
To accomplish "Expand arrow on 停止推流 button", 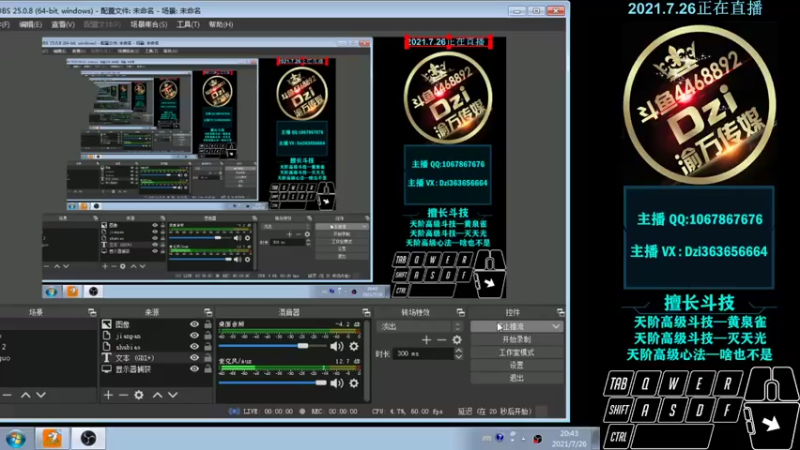I will click(556, 327).
